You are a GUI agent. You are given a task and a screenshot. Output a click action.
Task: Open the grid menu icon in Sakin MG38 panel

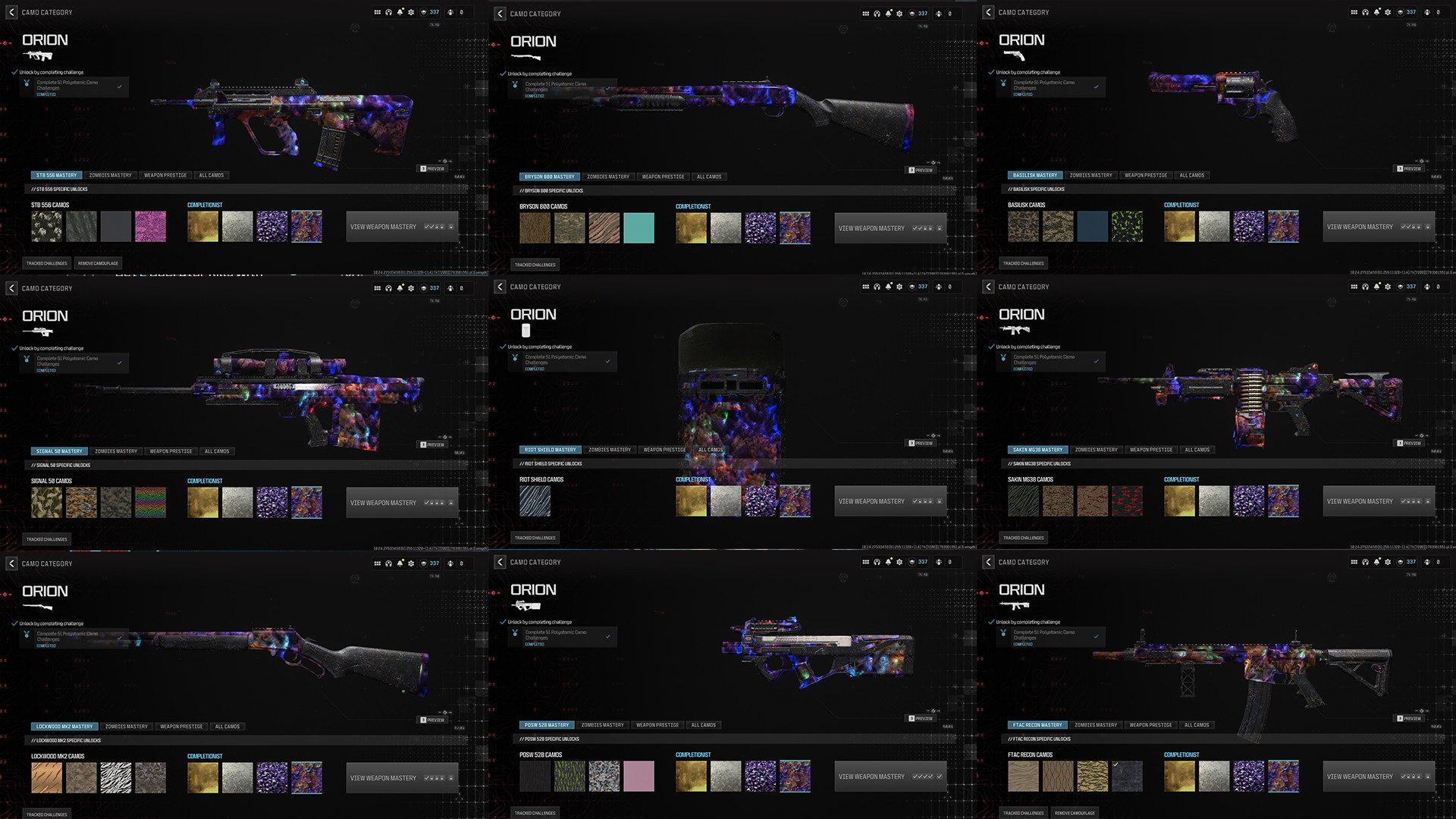point(1354,287)
